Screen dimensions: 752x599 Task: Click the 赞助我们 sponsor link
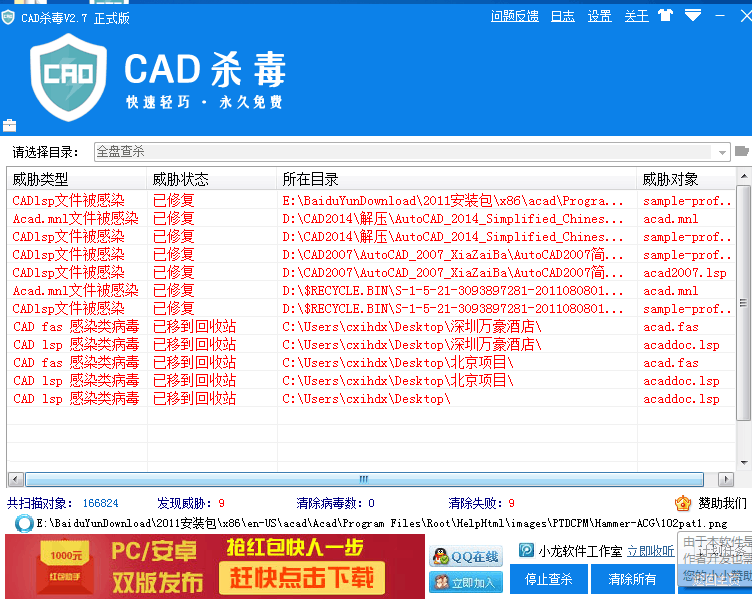click(x=722, y=503)
